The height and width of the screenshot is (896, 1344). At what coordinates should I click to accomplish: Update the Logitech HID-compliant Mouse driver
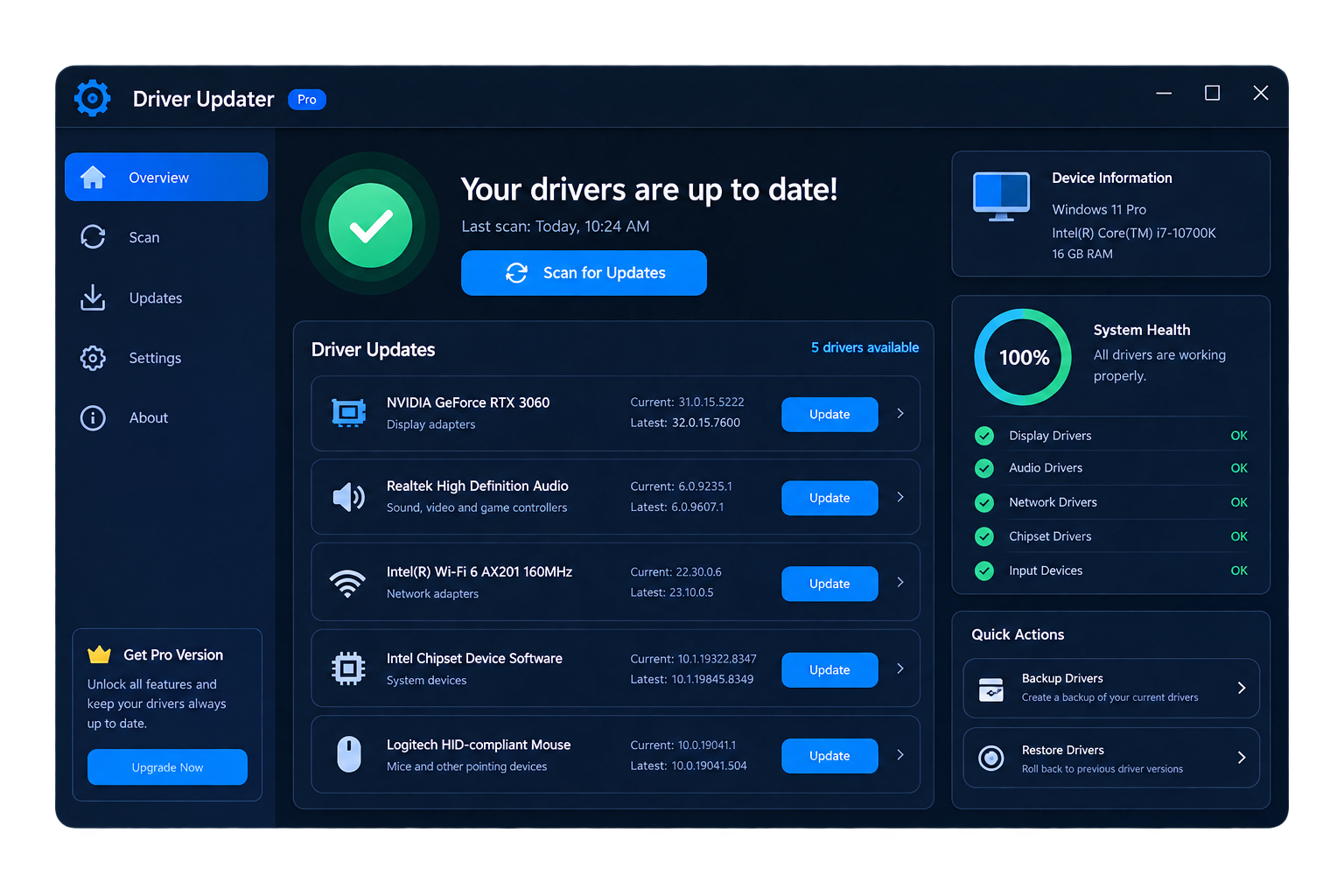pyautogui.click(x=829, y=756)
